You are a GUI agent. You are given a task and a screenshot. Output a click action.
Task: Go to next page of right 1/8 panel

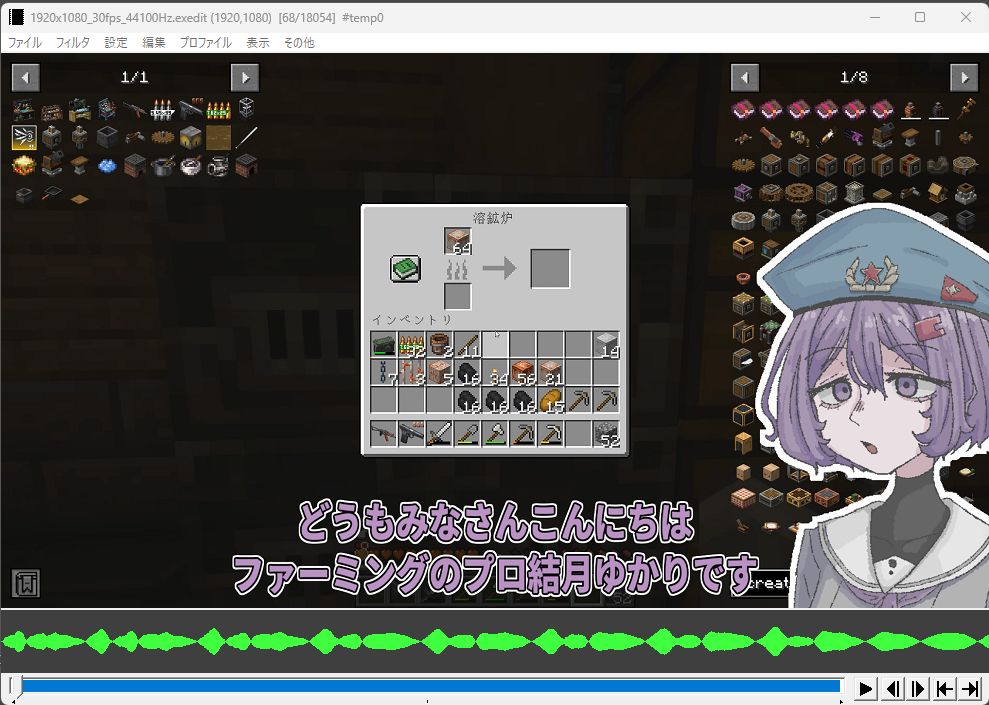pyautogui.click(x=964, y=78)
